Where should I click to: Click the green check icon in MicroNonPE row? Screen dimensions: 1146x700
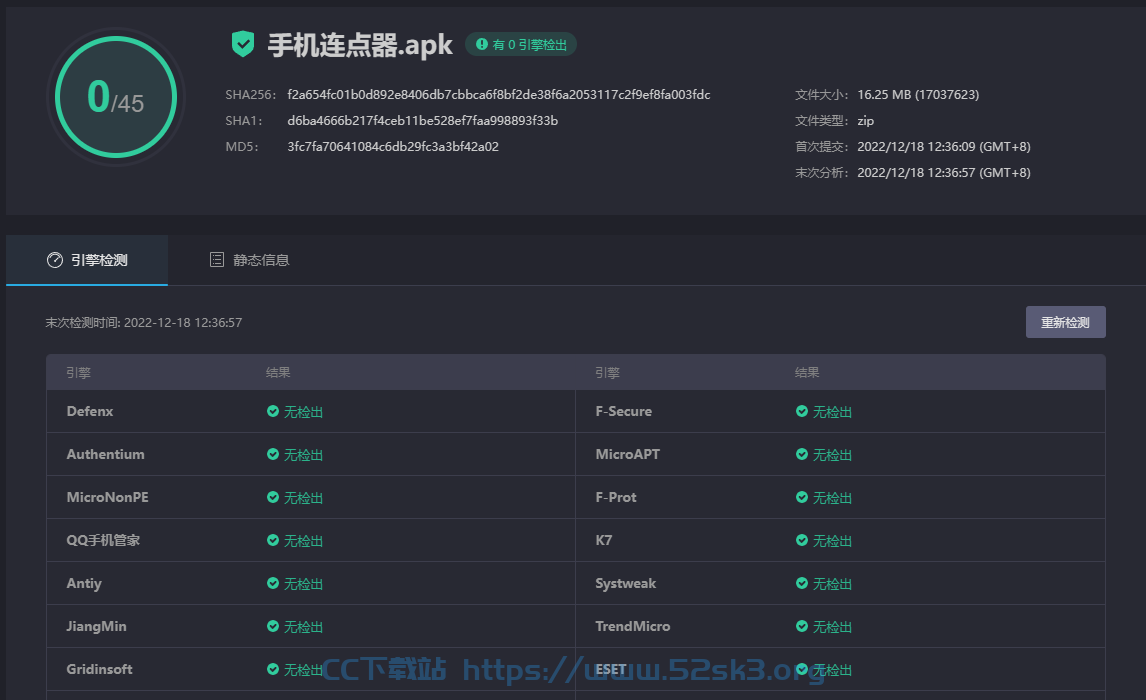[x=273, y=498]
